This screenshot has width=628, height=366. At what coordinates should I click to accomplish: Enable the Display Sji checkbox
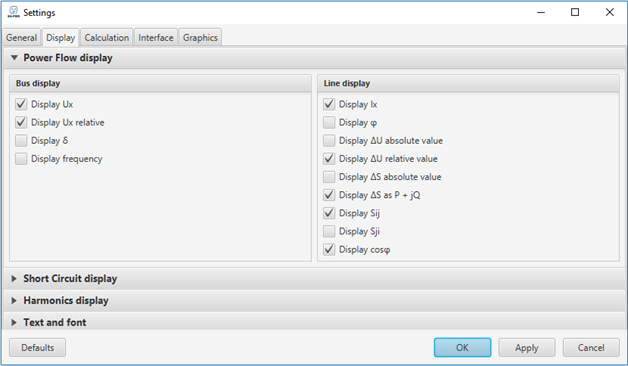pos(329,231)
